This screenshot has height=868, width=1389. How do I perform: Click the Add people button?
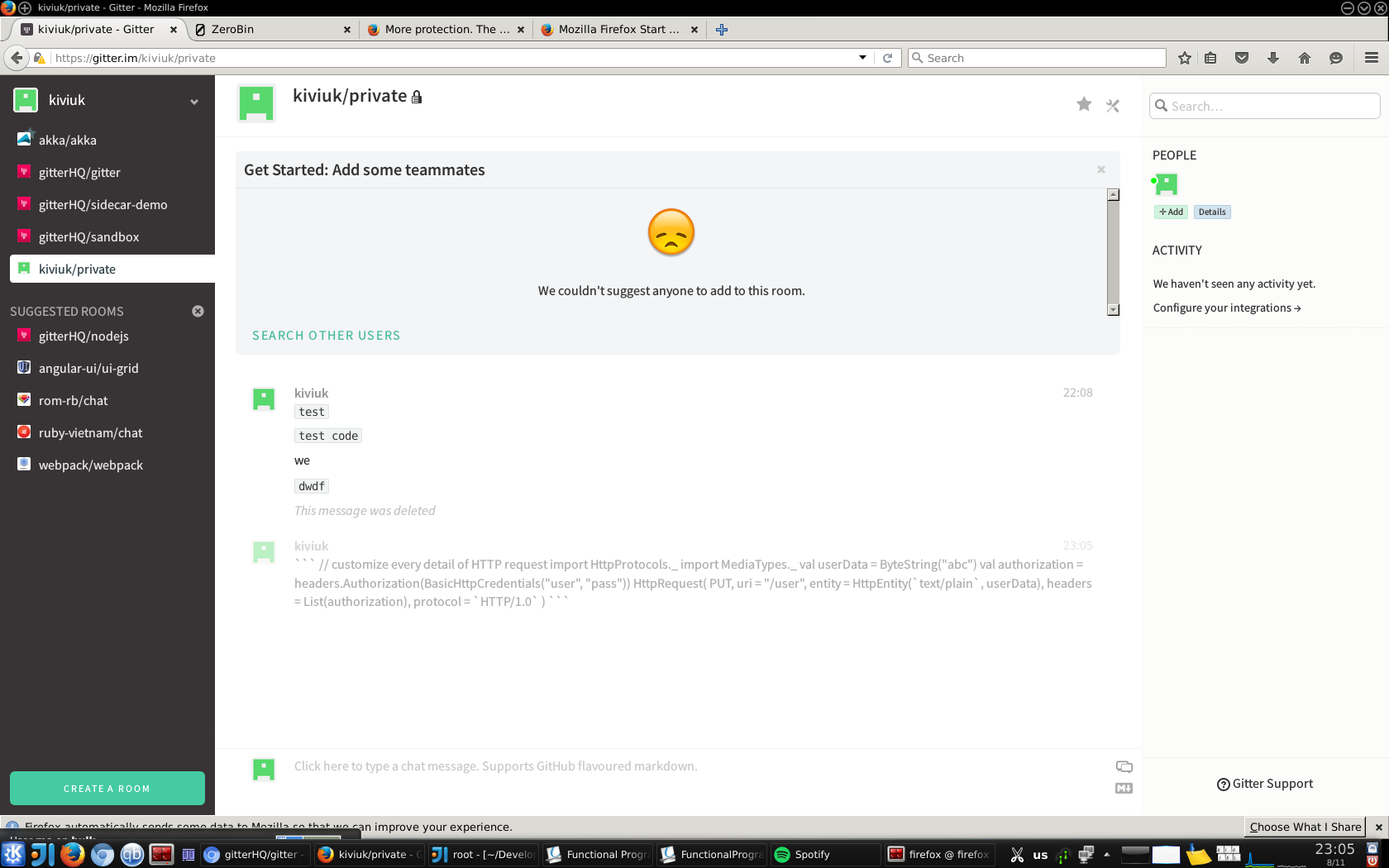(x=1171, y=212)
